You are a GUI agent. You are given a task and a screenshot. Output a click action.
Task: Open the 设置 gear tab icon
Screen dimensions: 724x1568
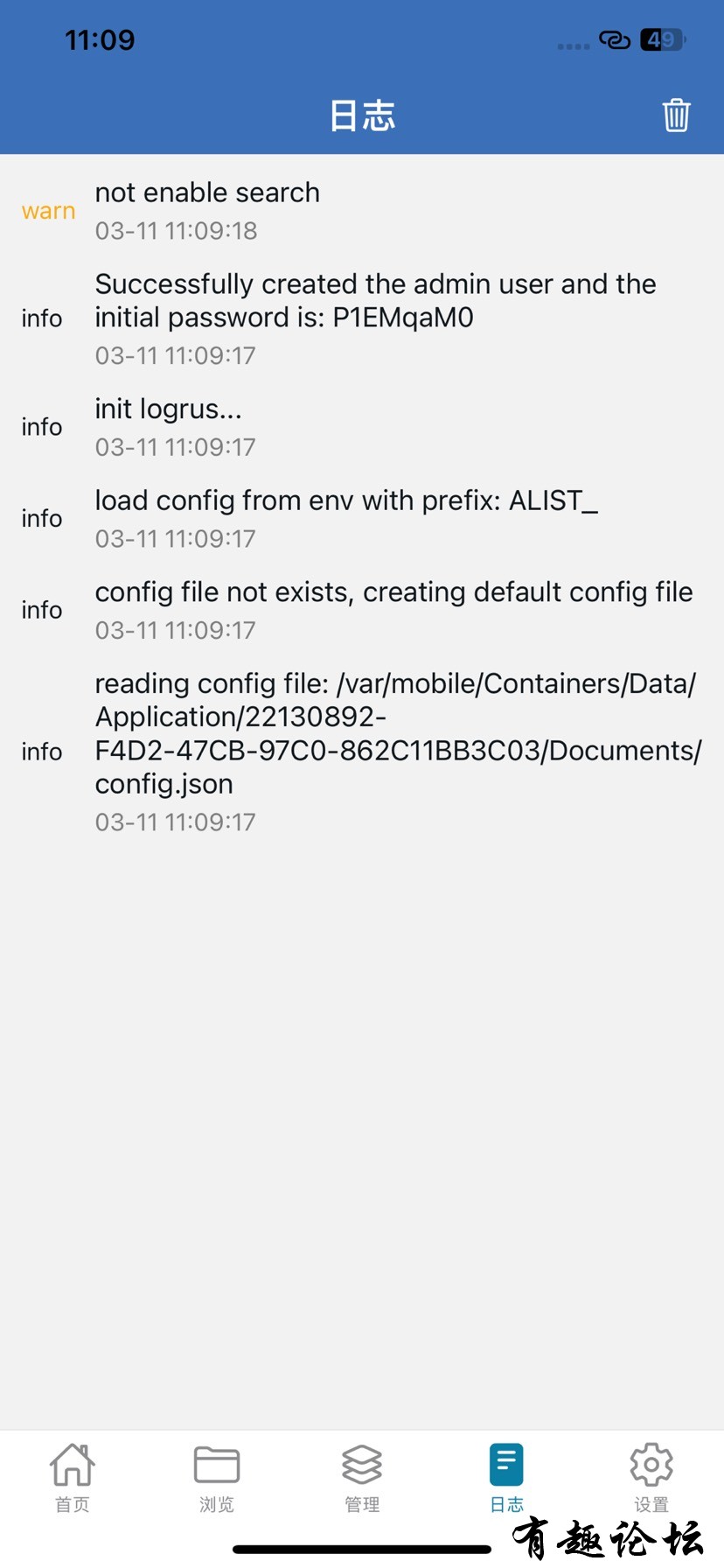pos(651,1464)
